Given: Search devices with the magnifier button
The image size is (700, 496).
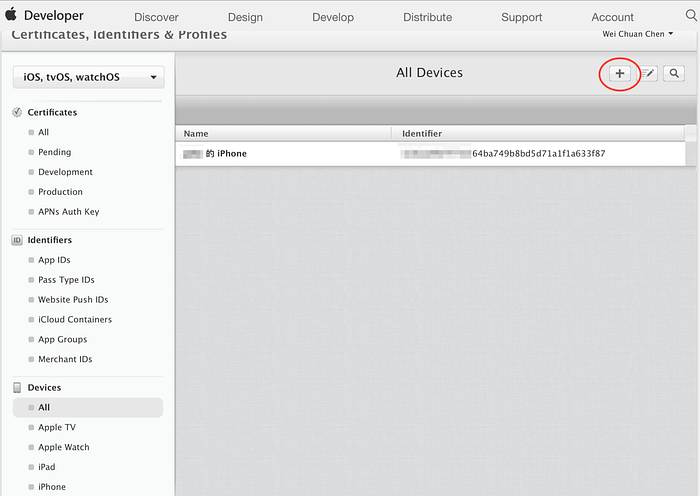Looking at the screenshot, I should tap(674, 74).
